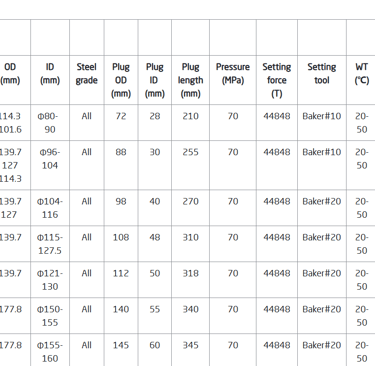
Task: Select the Pressure (MPa) column header
Action: (x=233, y=74)
